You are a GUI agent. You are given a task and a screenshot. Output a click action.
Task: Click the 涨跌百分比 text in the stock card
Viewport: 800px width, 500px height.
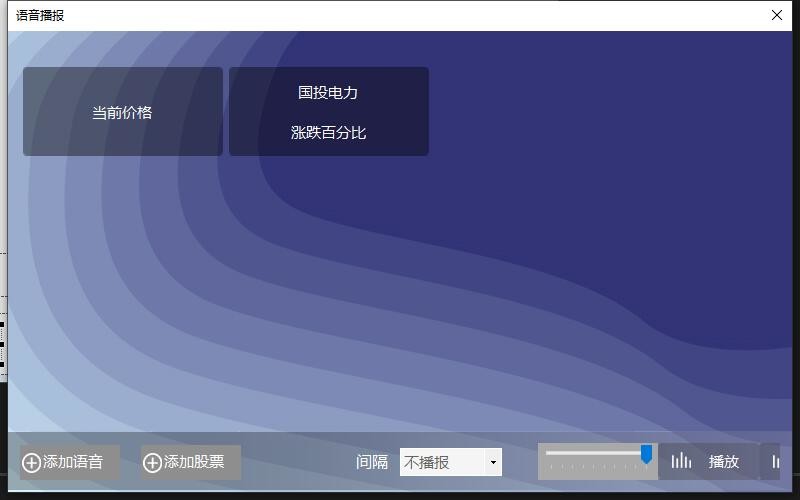click(328, 133)
